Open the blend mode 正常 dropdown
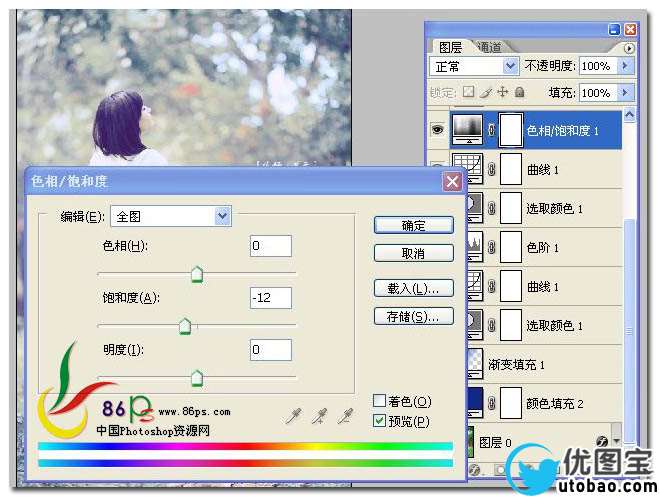 click(474, 66)
